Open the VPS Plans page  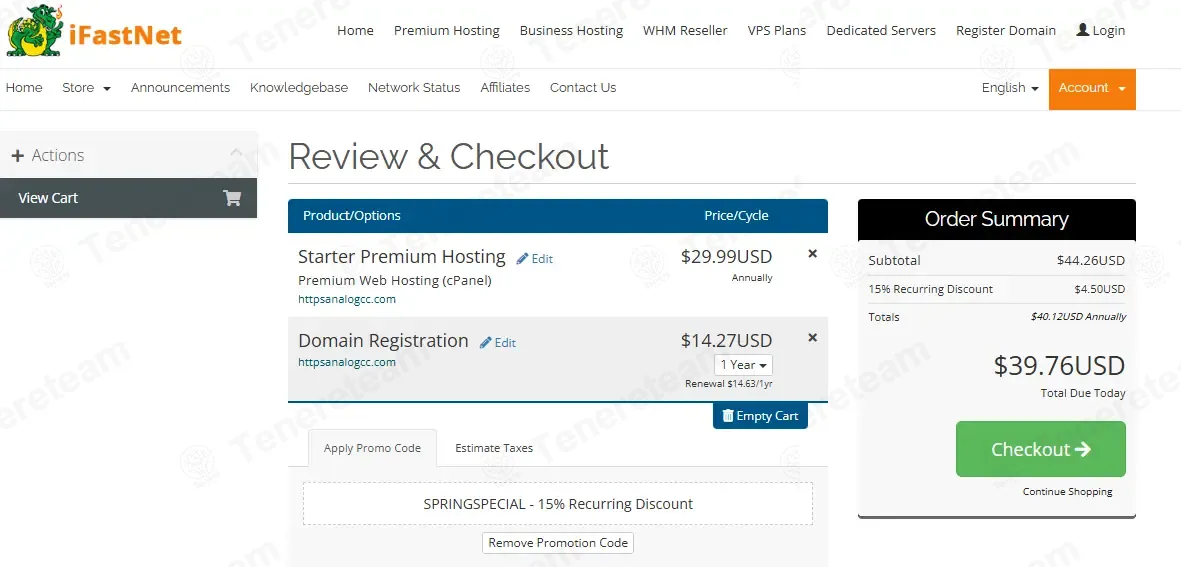tap(777, 30)
